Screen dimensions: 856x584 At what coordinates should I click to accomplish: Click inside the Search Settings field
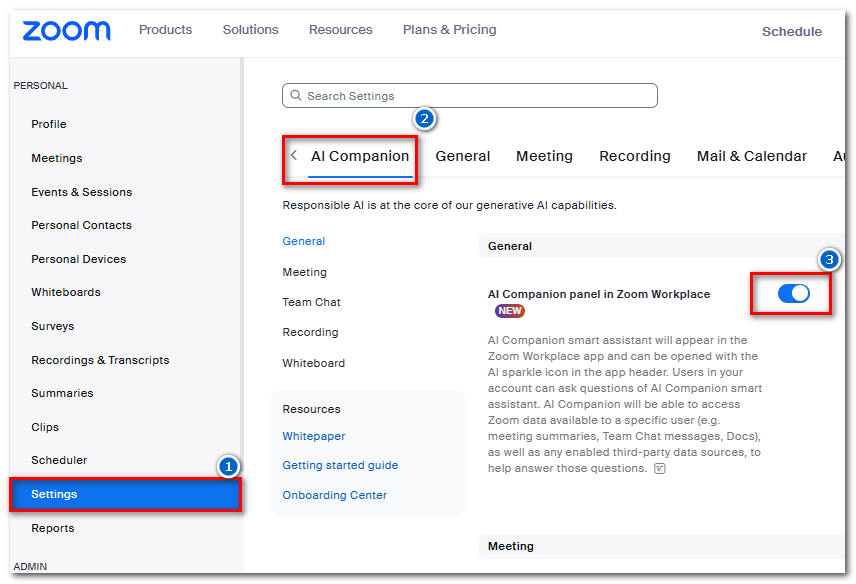(x=470, y=96)
